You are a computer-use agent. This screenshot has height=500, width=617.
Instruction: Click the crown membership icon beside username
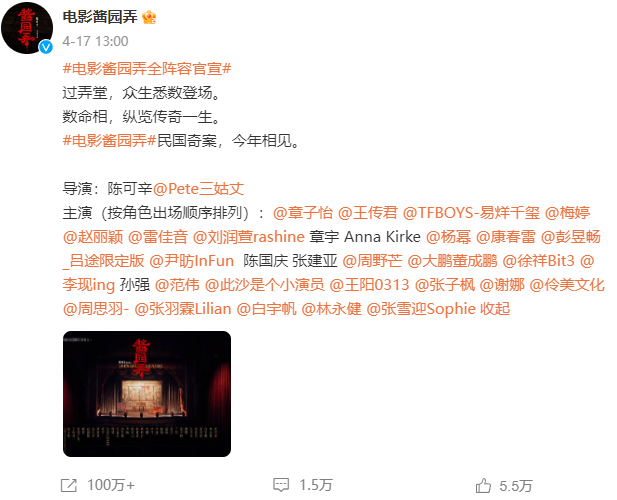pos(149,17)
